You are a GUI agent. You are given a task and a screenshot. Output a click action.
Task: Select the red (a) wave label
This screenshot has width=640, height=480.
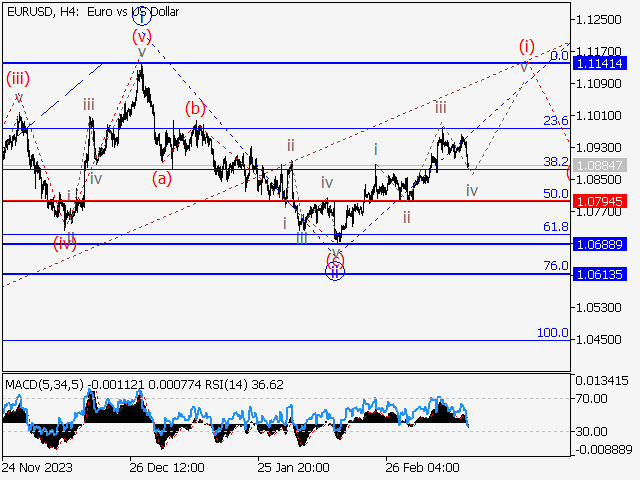click(160, 179)
